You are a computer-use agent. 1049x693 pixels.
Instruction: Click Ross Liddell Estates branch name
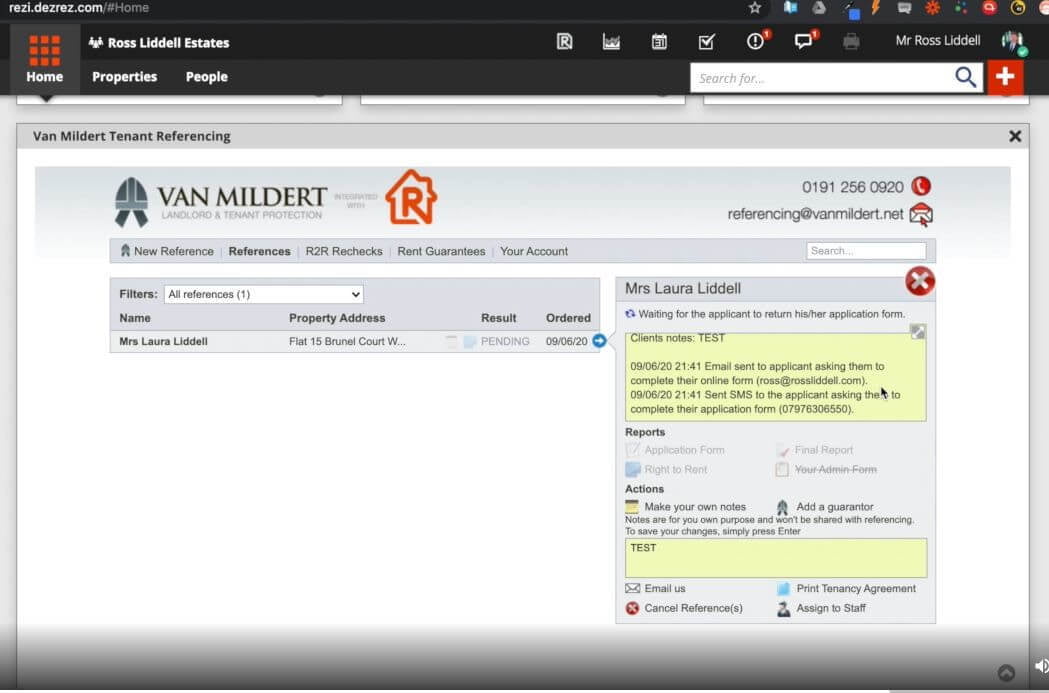coord(168,42)
